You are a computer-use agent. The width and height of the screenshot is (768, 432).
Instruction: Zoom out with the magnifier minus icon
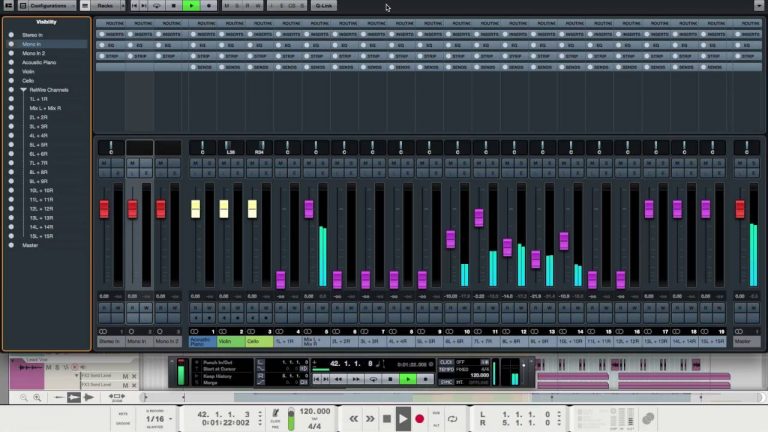(x=24, y=398)
